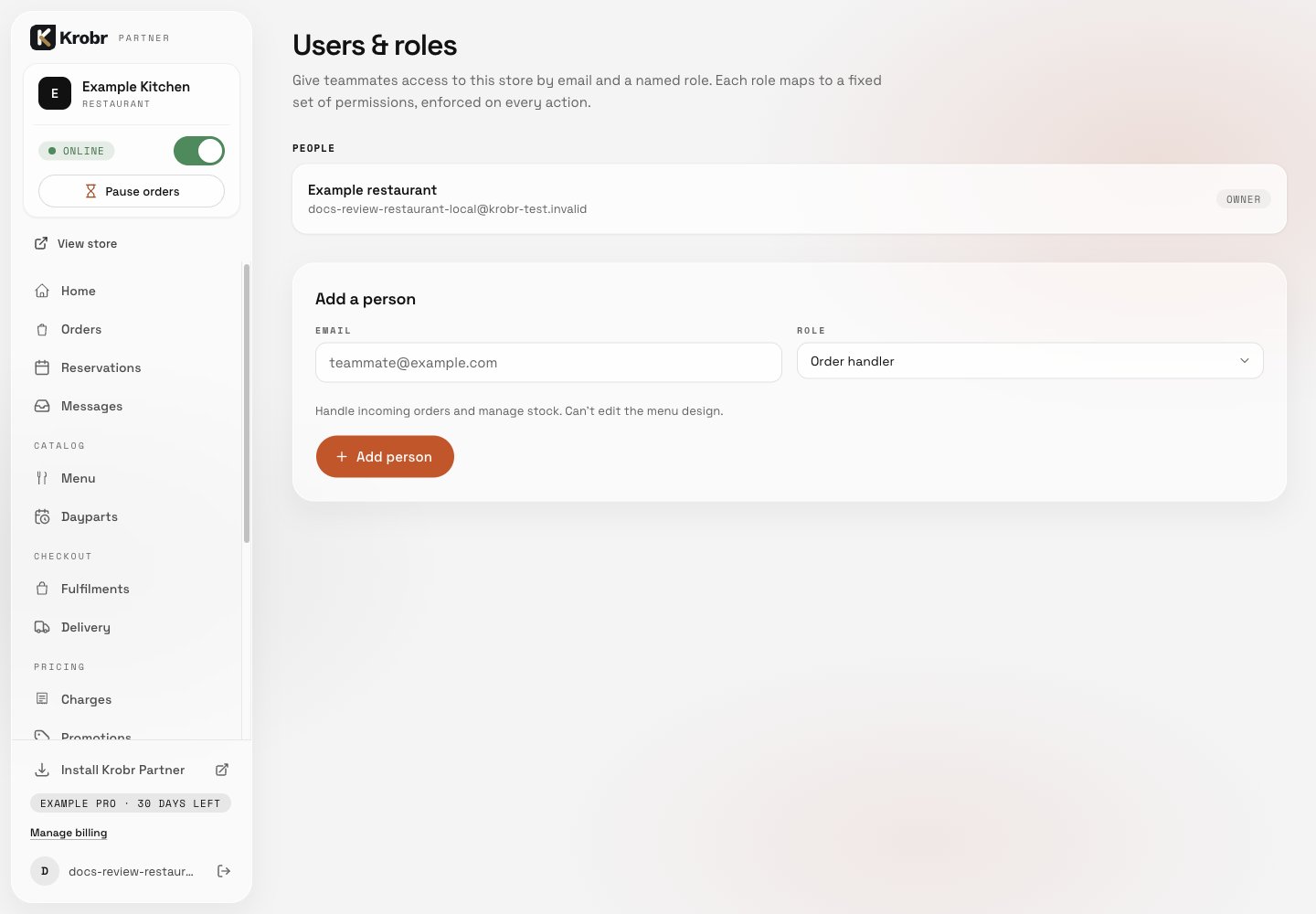Open the Manage billing link
Image resolution: width=1316 pixels, height=914 pixels.
click(x=69, y=833)
